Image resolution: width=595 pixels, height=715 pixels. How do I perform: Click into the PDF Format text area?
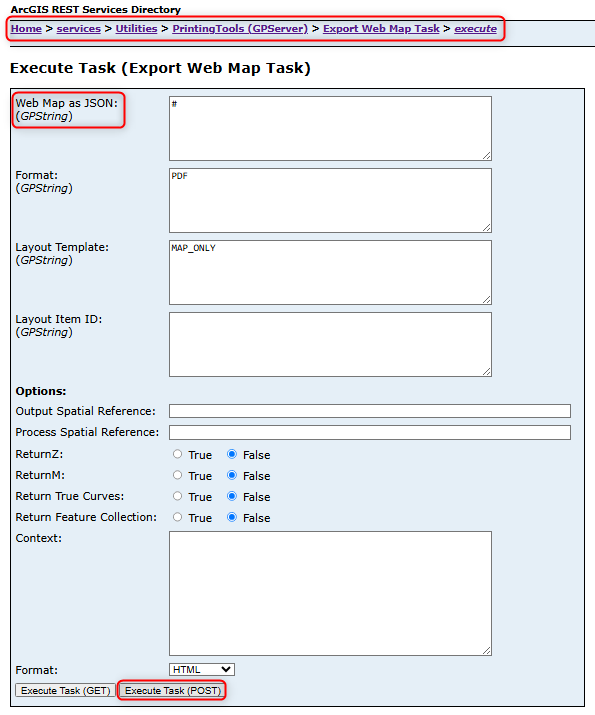[x=330, y=200]
